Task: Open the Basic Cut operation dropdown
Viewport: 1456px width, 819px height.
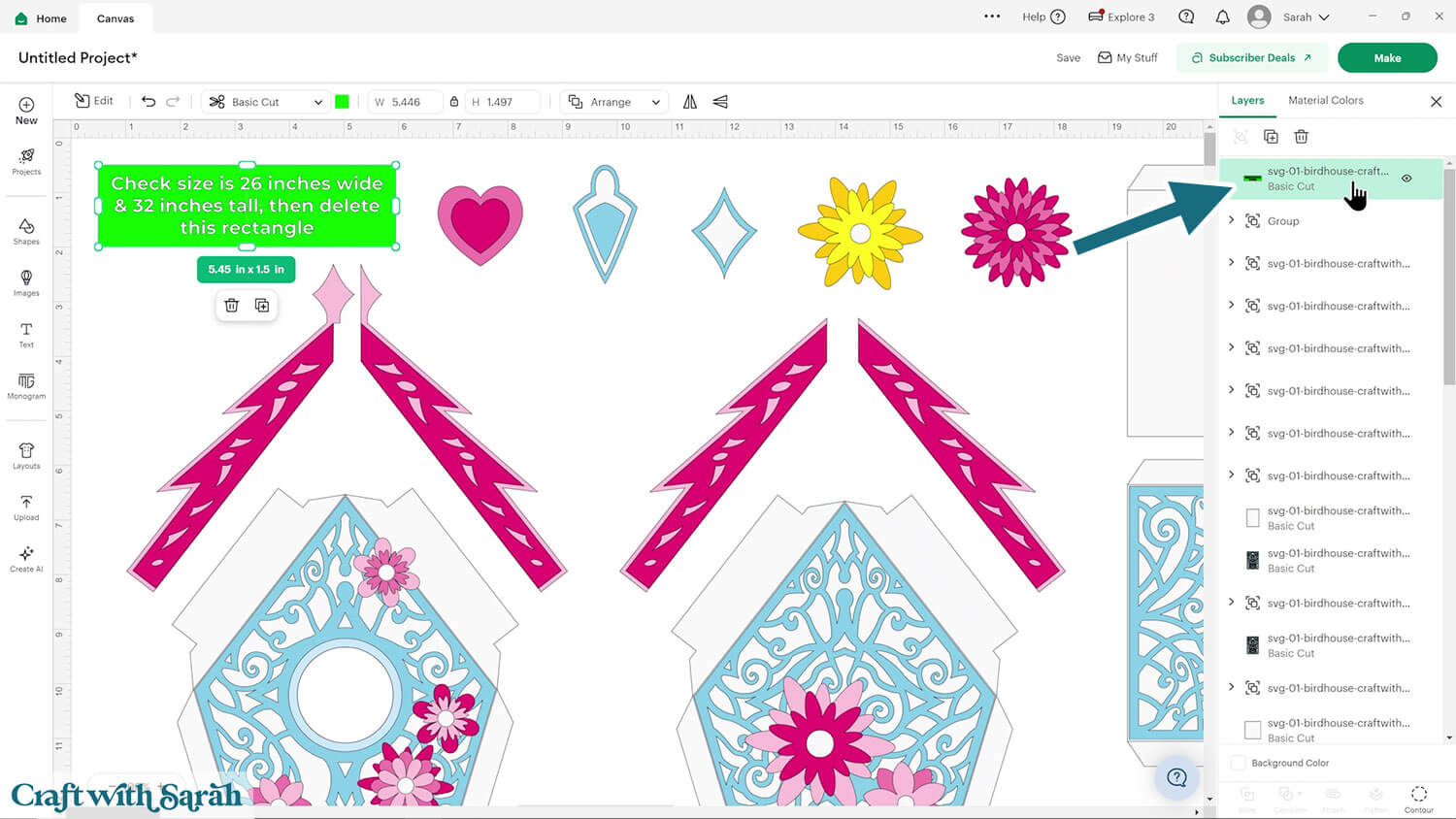Action: 265,102
